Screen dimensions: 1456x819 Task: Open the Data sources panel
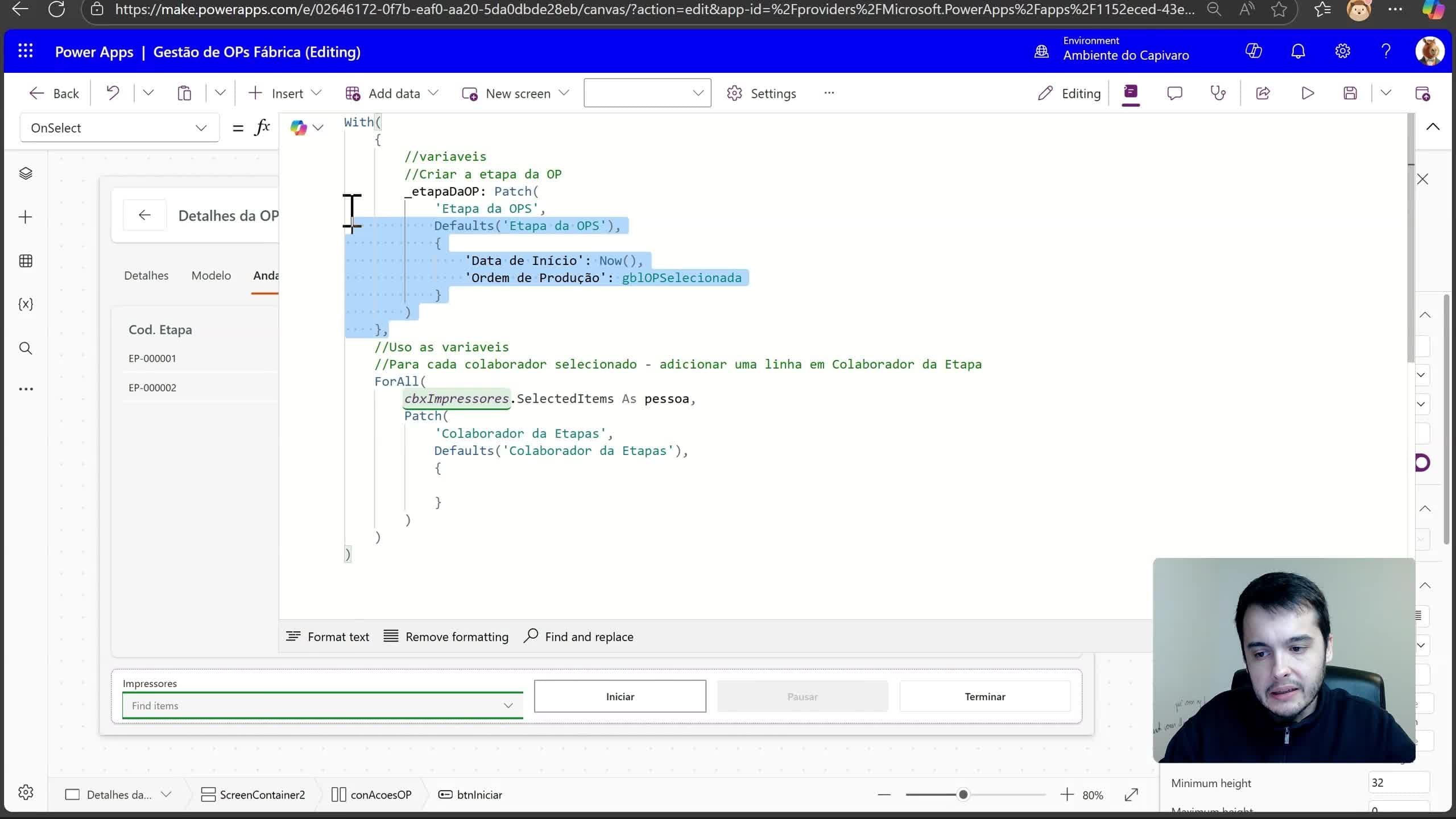[x=26, y=261]
